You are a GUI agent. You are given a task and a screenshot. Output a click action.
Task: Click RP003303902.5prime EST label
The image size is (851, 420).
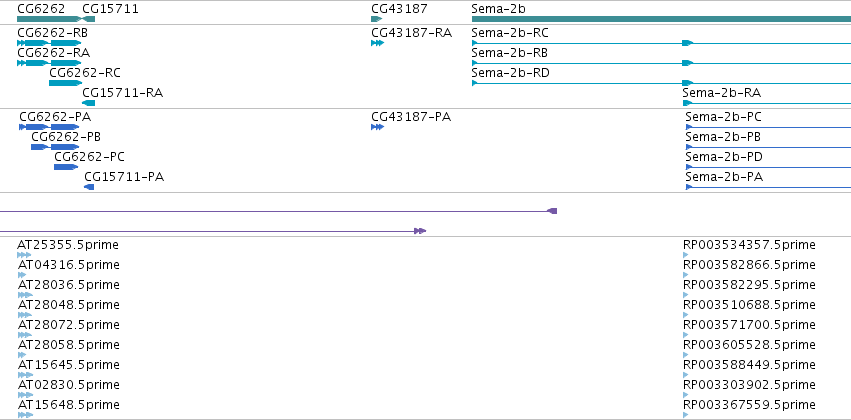pos(749,385)
